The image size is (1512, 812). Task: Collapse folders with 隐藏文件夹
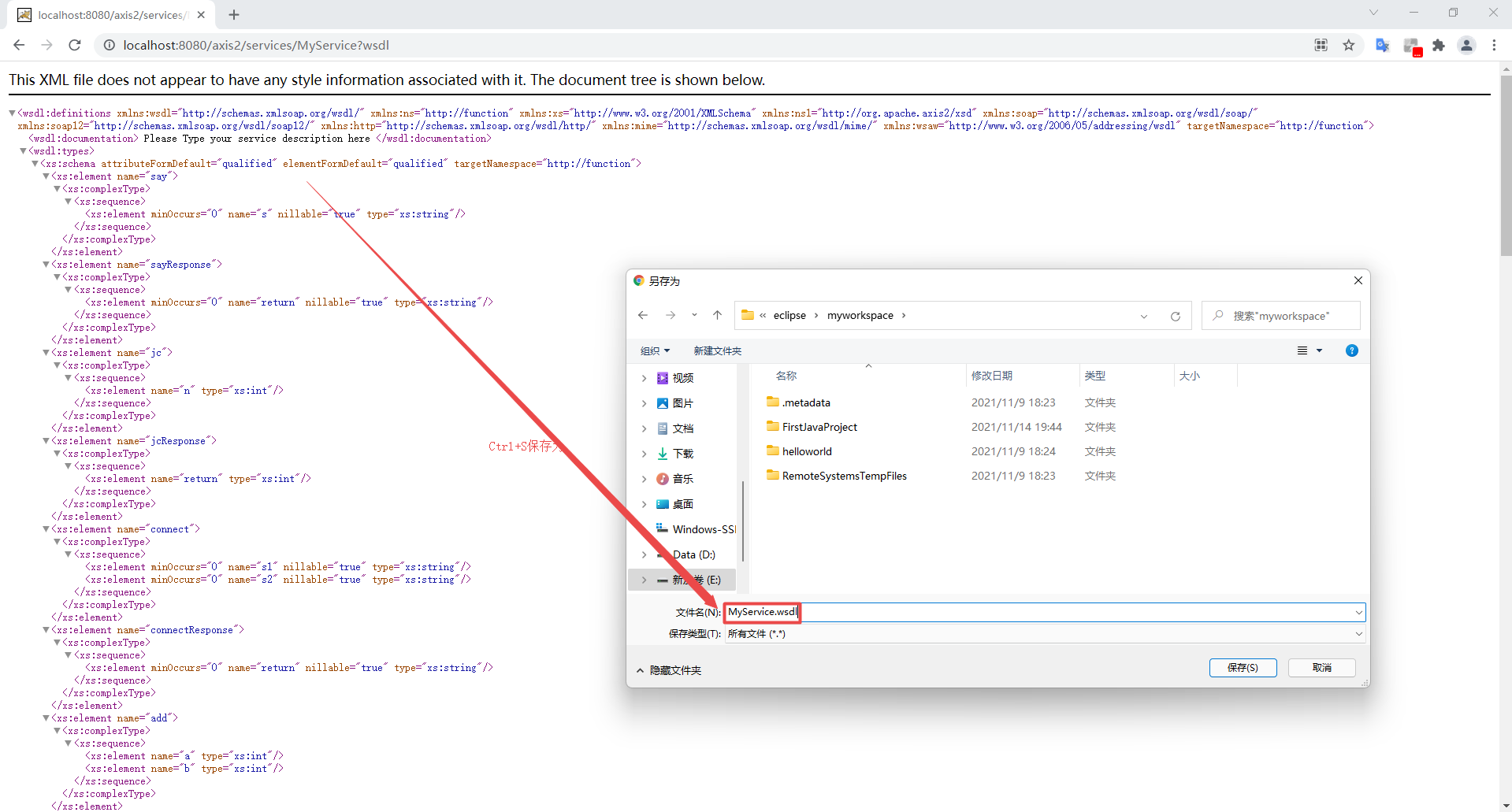[669, 670]
